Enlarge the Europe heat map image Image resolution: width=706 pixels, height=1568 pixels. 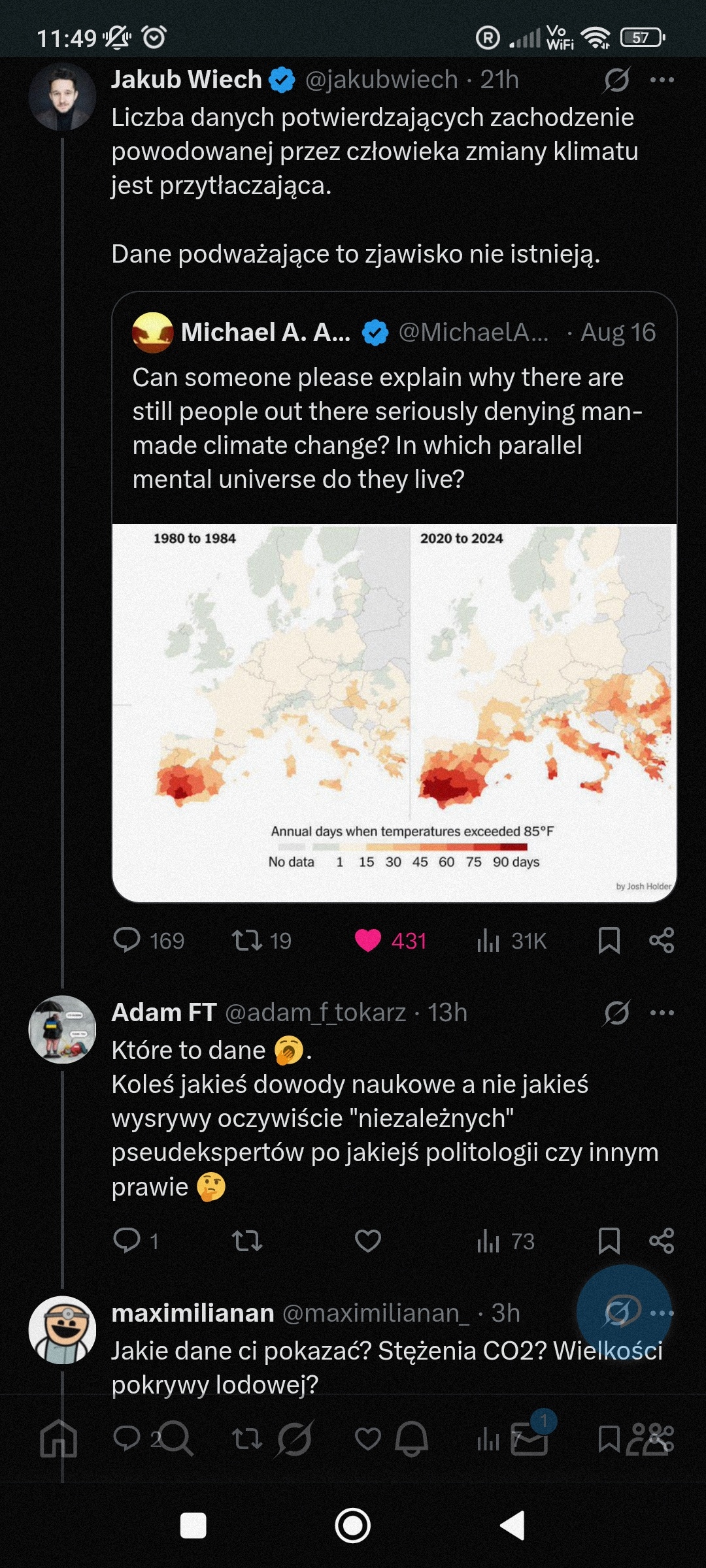click(394, 712)
